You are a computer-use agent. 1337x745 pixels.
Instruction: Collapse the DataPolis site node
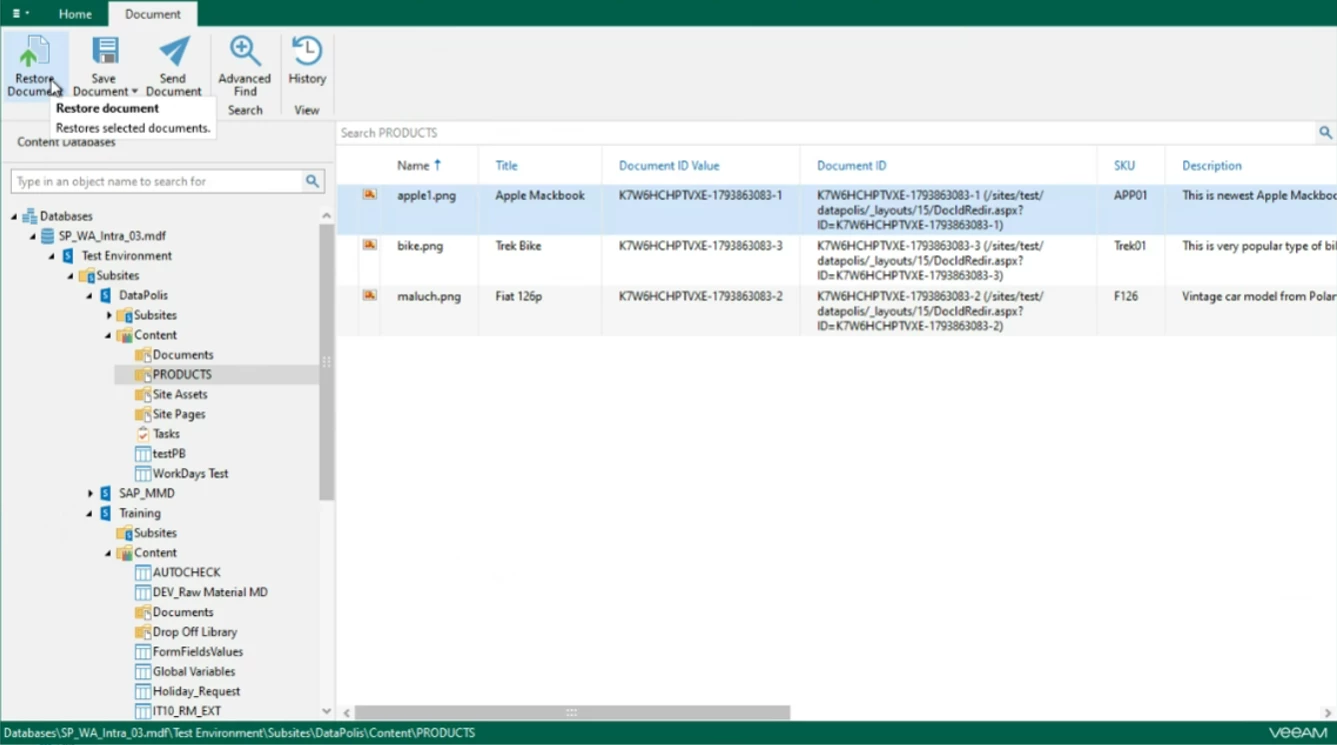pos(90,296)
